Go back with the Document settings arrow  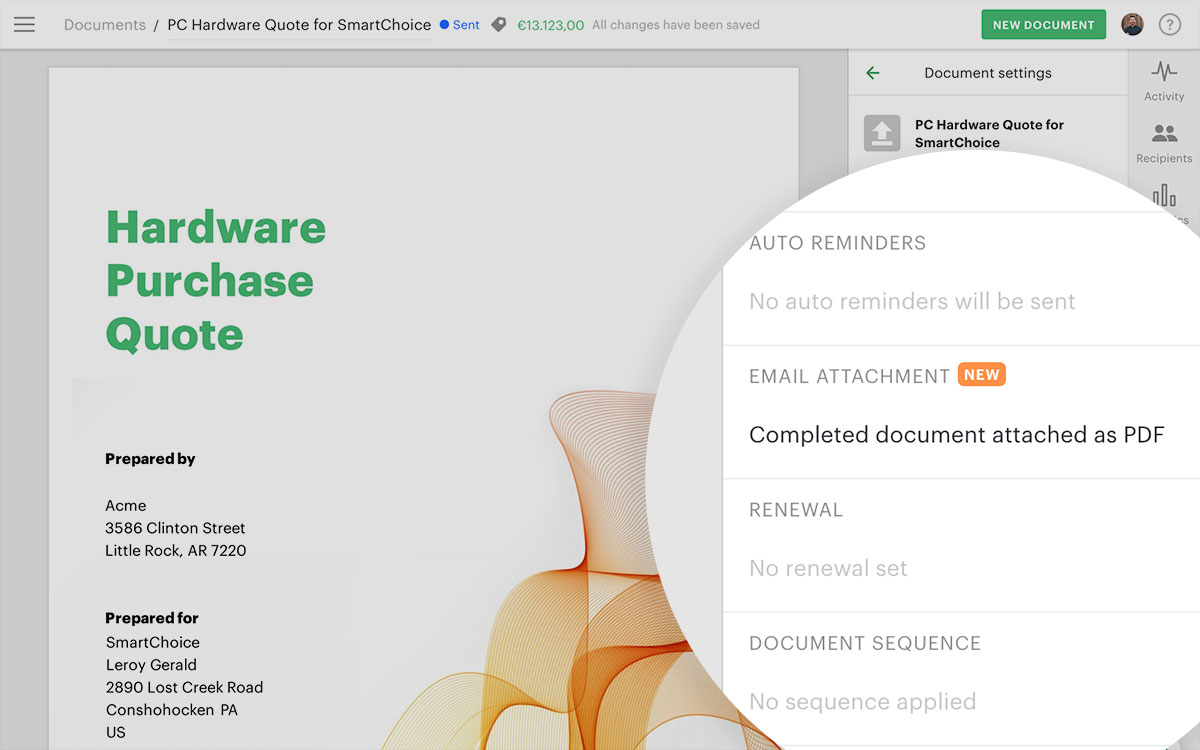pyautogui.click(x=873, y=73)
